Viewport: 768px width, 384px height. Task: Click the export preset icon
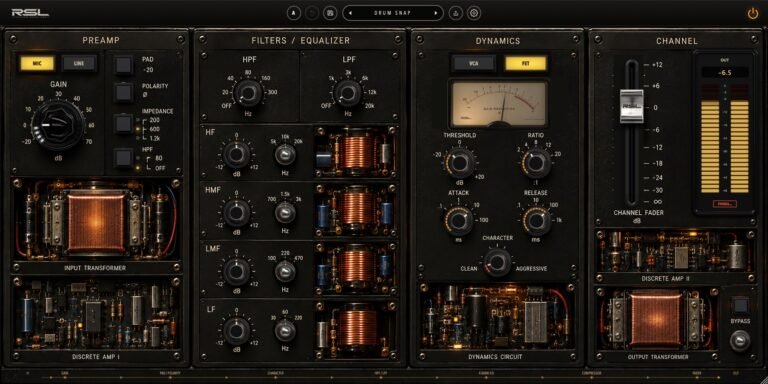[x=456, y=13]
